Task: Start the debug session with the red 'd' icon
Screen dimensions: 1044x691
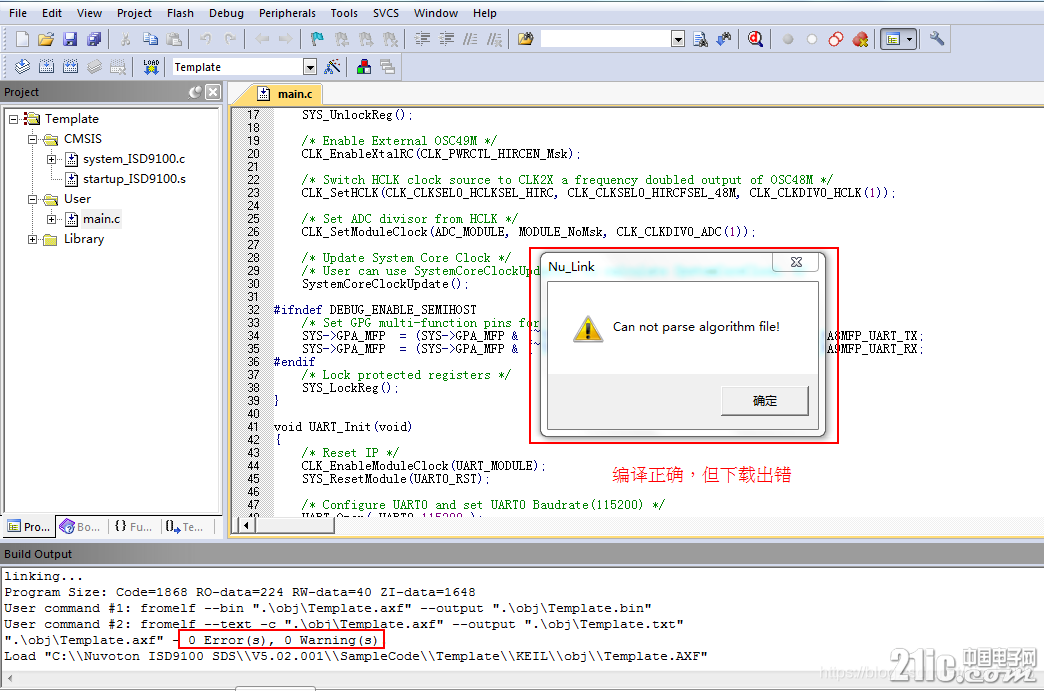Action: pyautogui.click(x=755, y=39)
